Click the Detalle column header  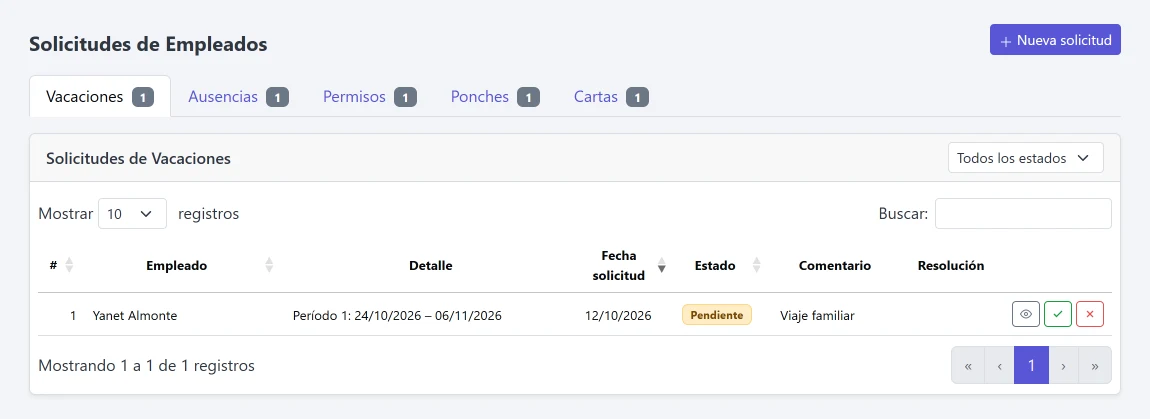coord(431,266)
